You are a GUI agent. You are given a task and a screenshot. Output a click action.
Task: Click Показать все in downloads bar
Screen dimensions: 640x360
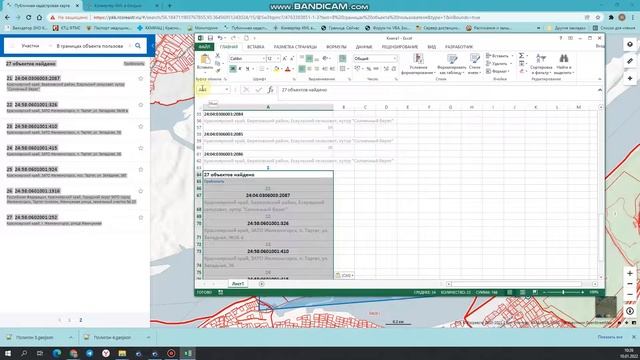pos(610,337)
